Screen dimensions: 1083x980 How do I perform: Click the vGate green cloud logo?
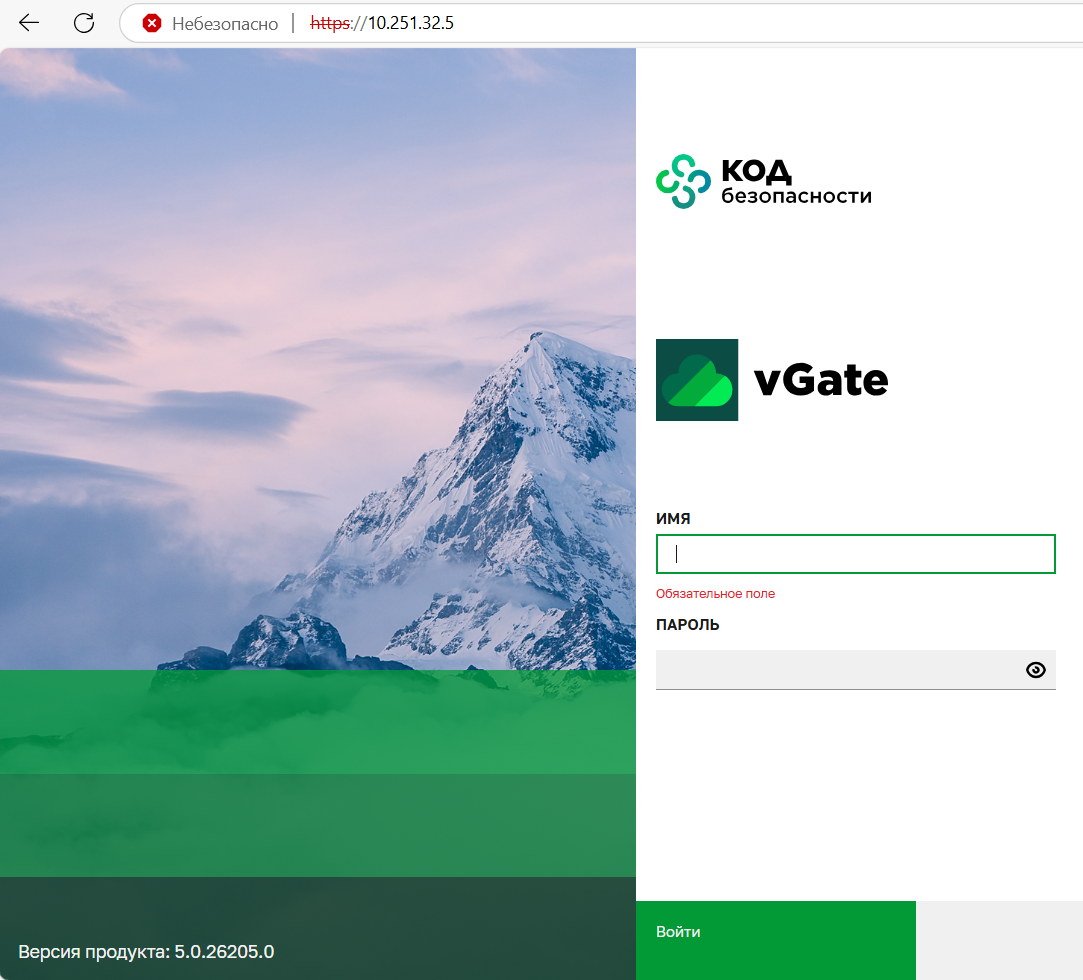tap(697, 380)
